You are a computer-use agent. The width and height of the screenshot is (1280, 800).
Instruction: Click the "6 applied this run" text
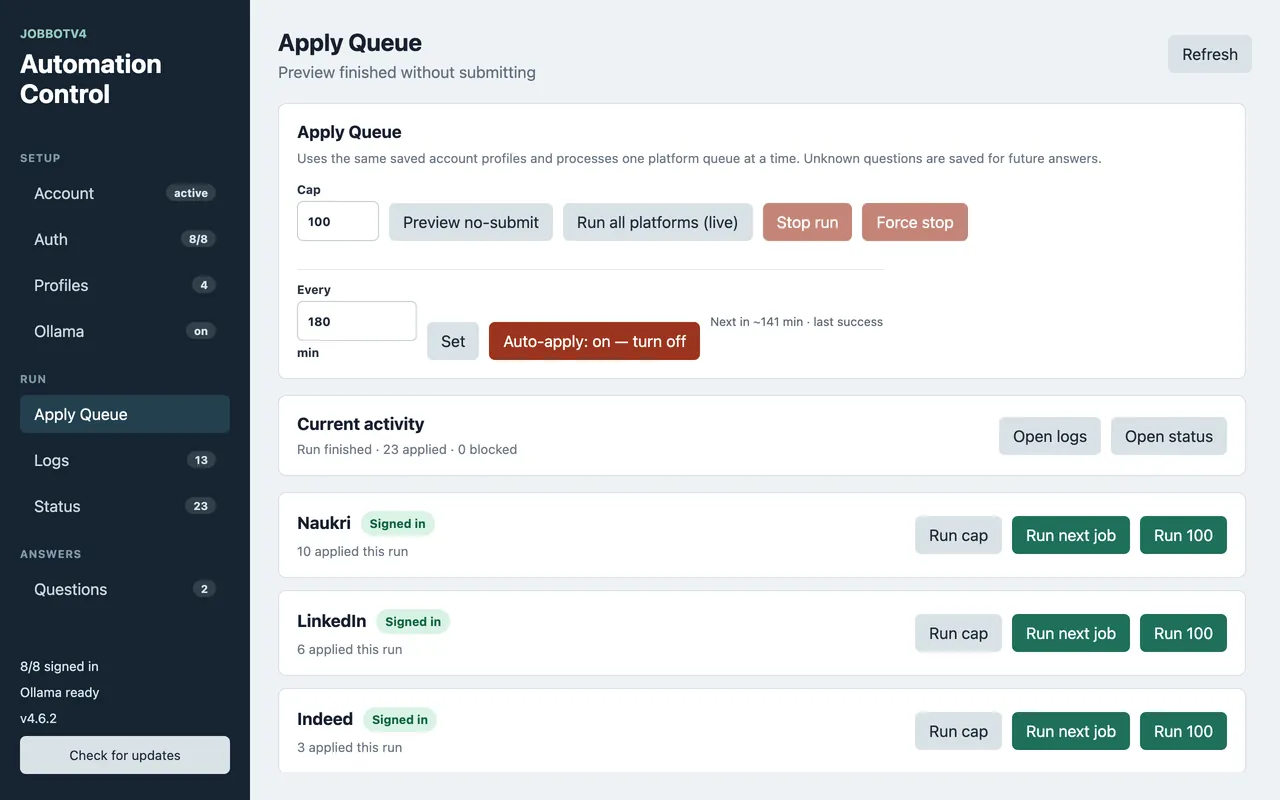pyautogui.click(x=350, y=649)
